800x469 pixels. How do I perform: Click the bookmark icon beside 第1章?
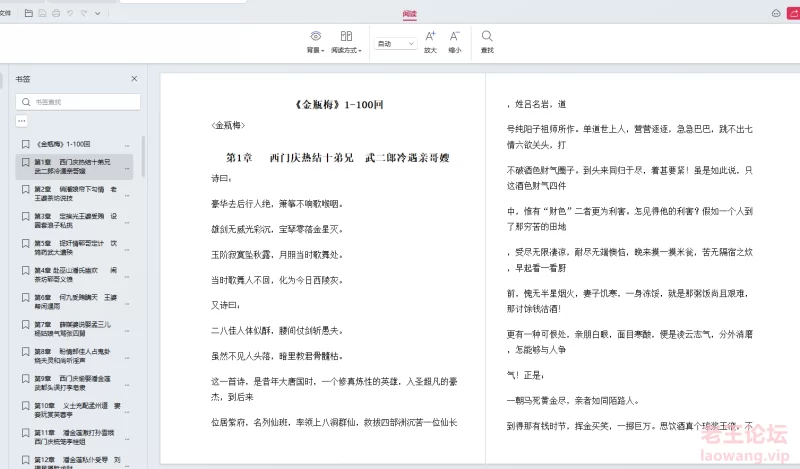26,162
